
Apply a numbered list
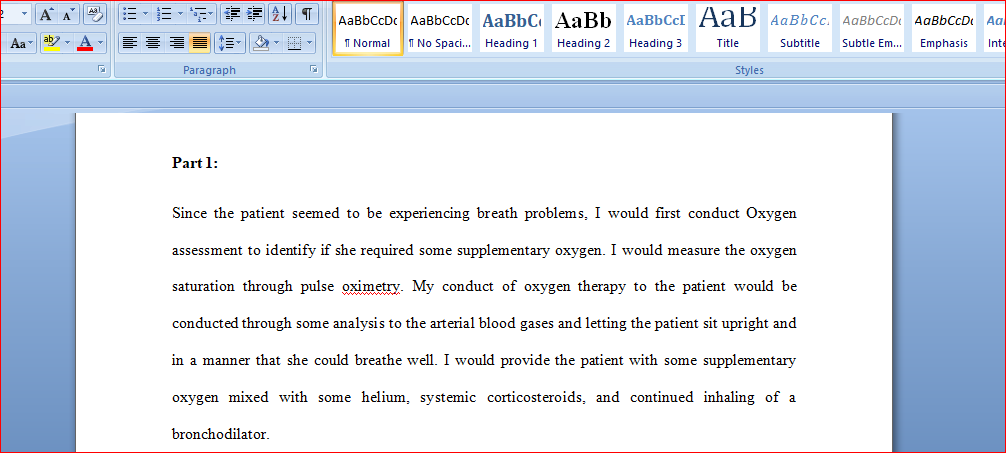(x=164, y=13)
